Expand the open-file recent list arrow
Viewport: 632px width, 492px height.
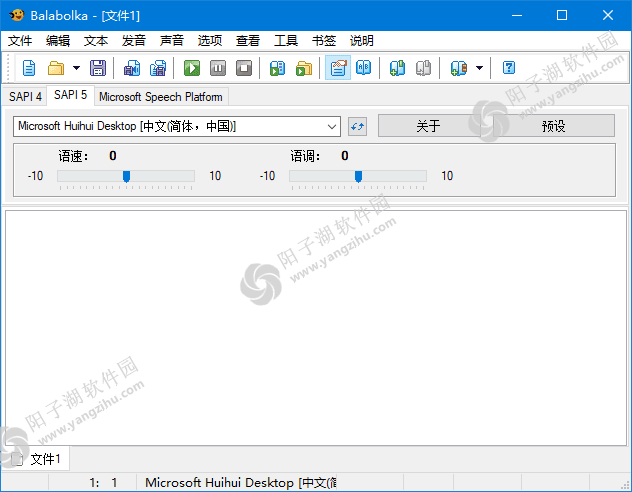pyautogui.click(x=76, y=68)
